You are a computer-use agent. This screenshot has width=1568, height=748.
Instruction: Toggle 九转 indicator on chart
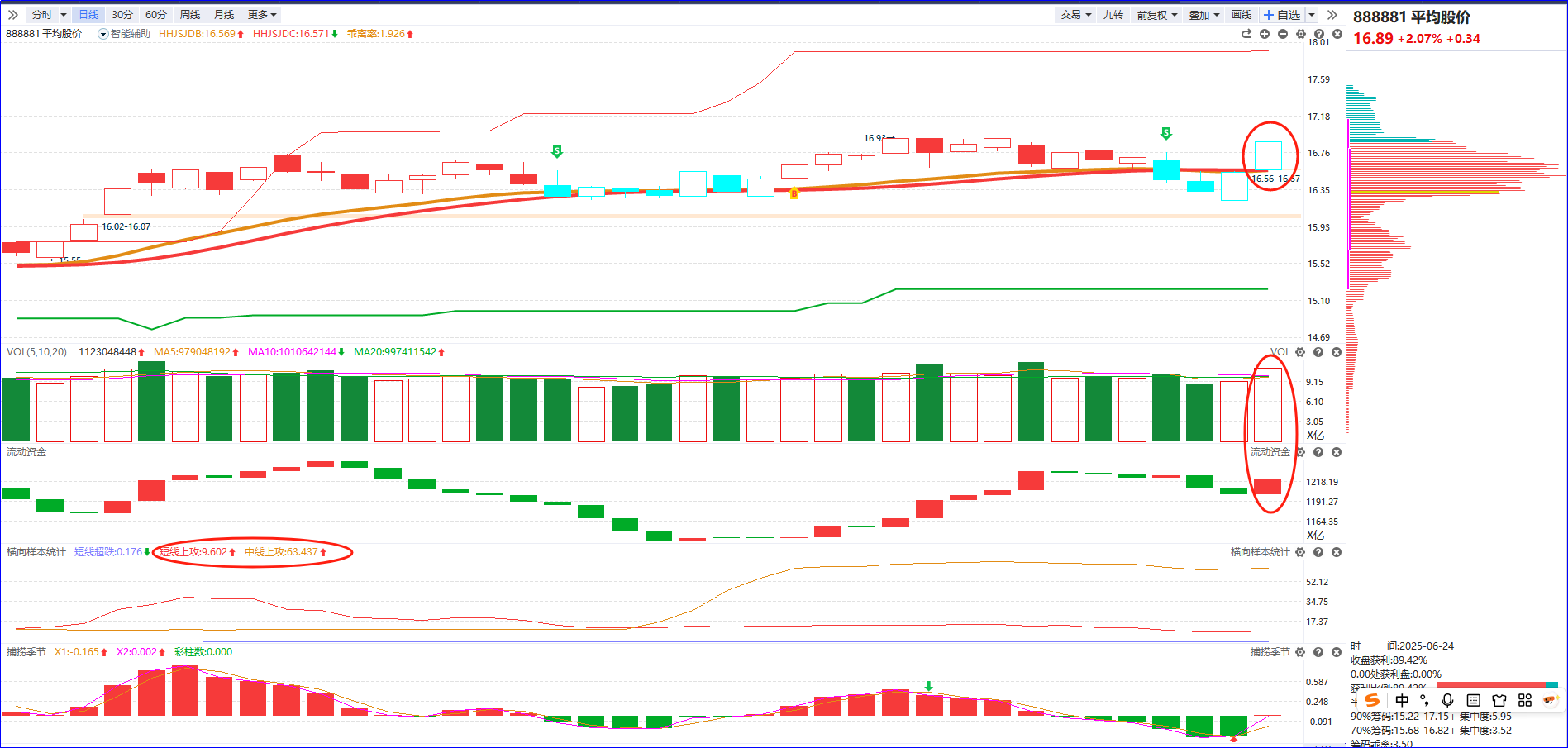(1113, 15)
